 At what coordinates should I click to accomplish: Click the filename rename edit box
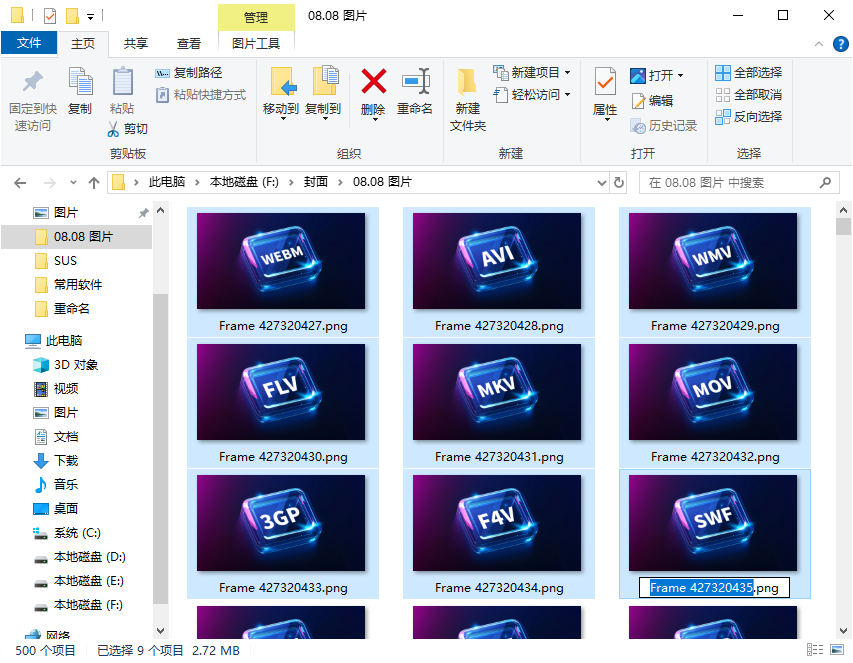[x=714, y=588]
